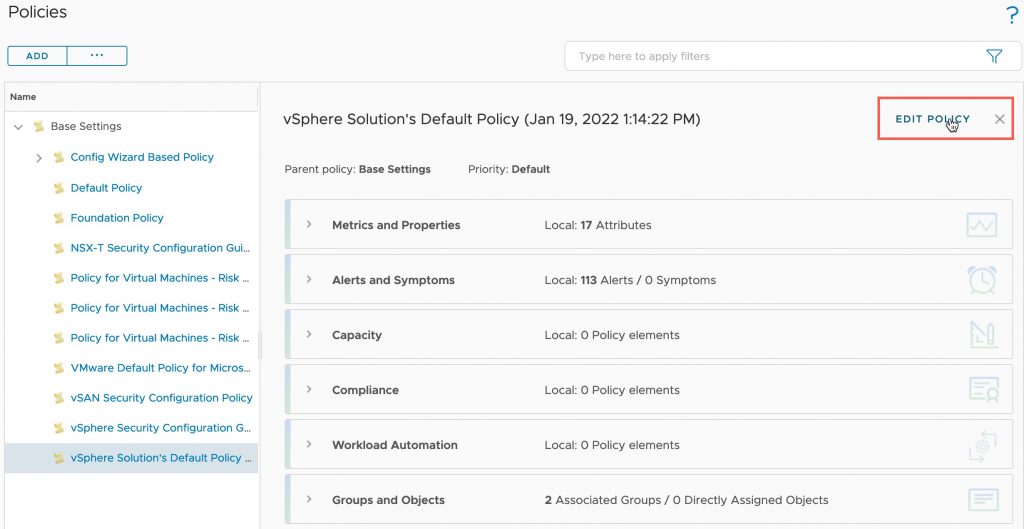Collapse the Base Settings tree node

[18, 127]
